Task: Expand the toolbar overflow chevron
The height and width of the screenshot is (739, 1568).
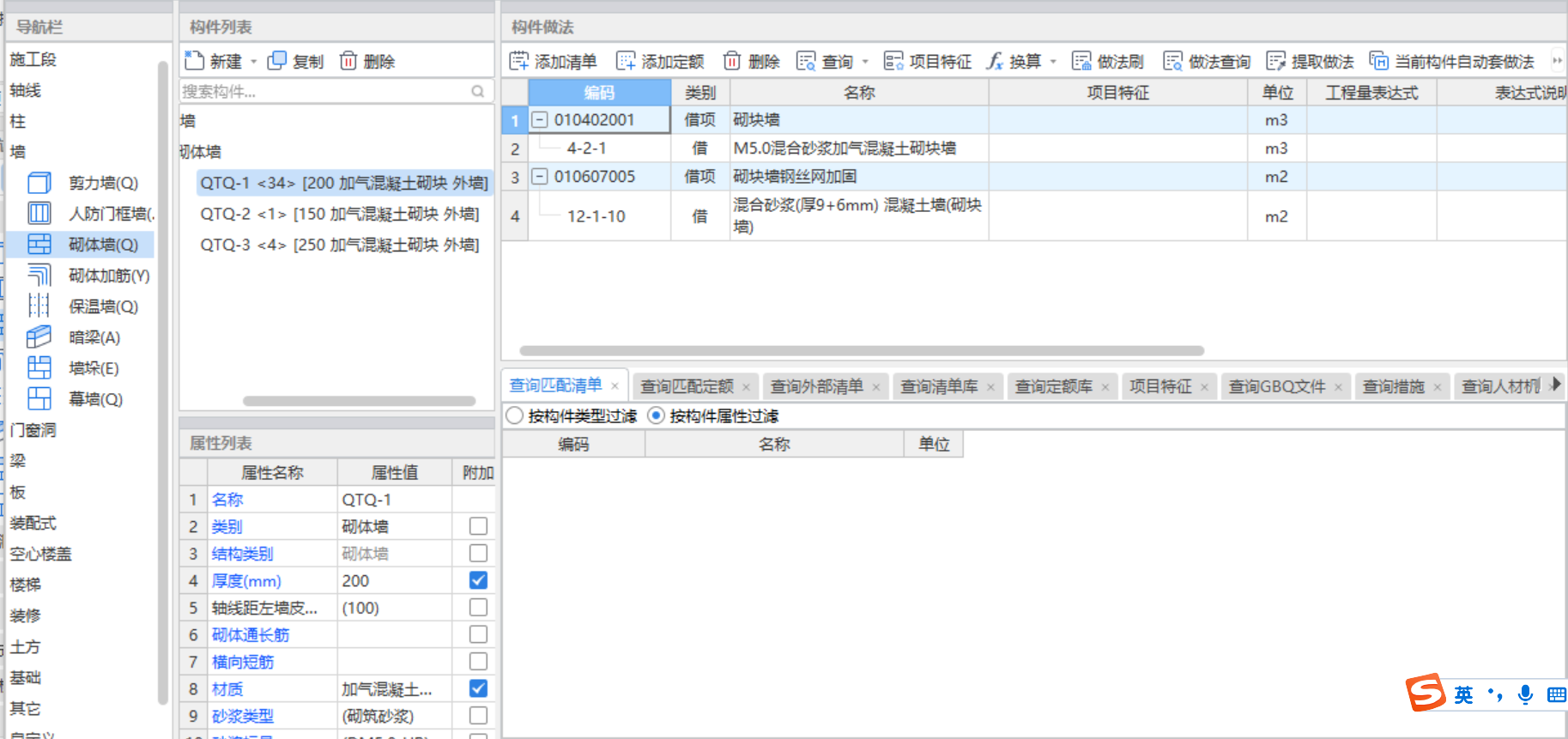Action: click(x=1557, y=61)
